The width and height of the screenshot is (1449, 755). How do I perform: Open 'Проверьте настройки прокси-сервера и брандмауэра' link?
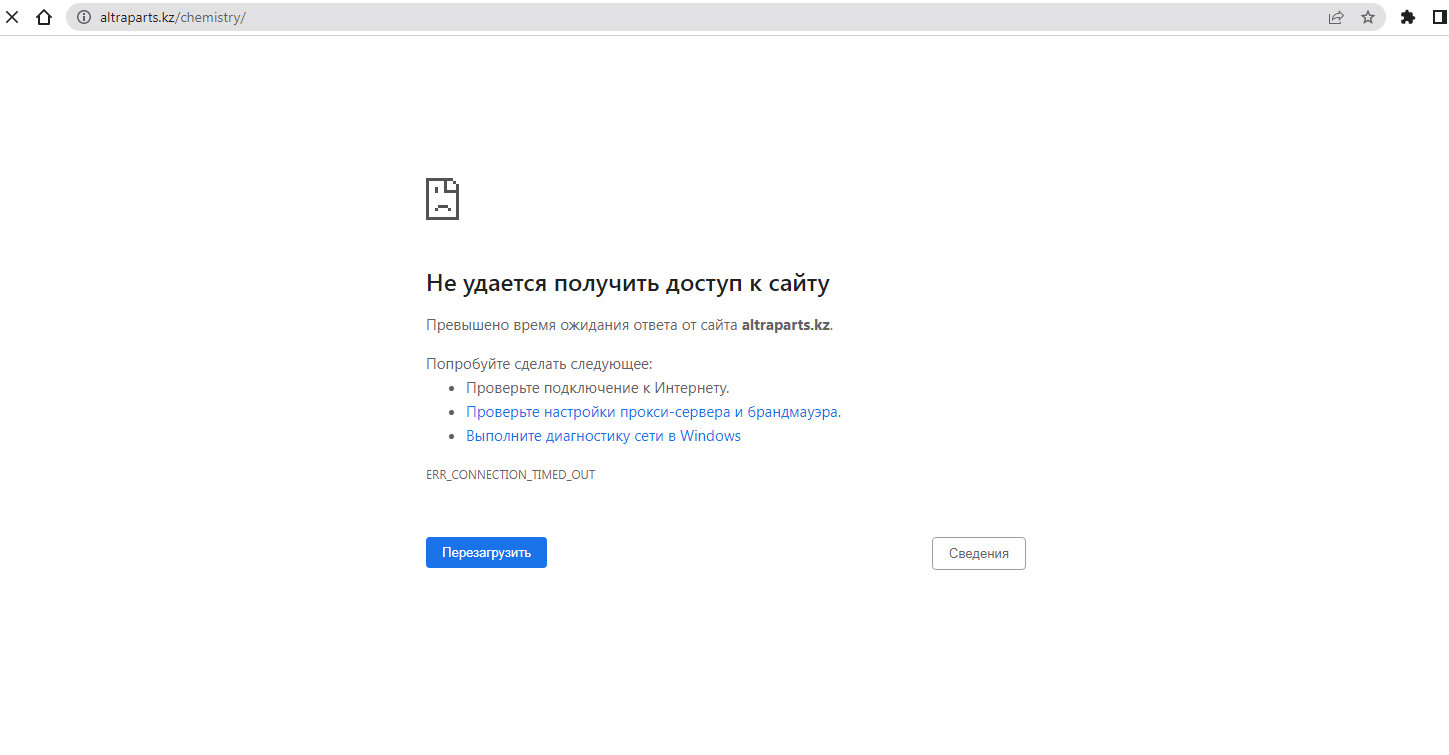652,412
